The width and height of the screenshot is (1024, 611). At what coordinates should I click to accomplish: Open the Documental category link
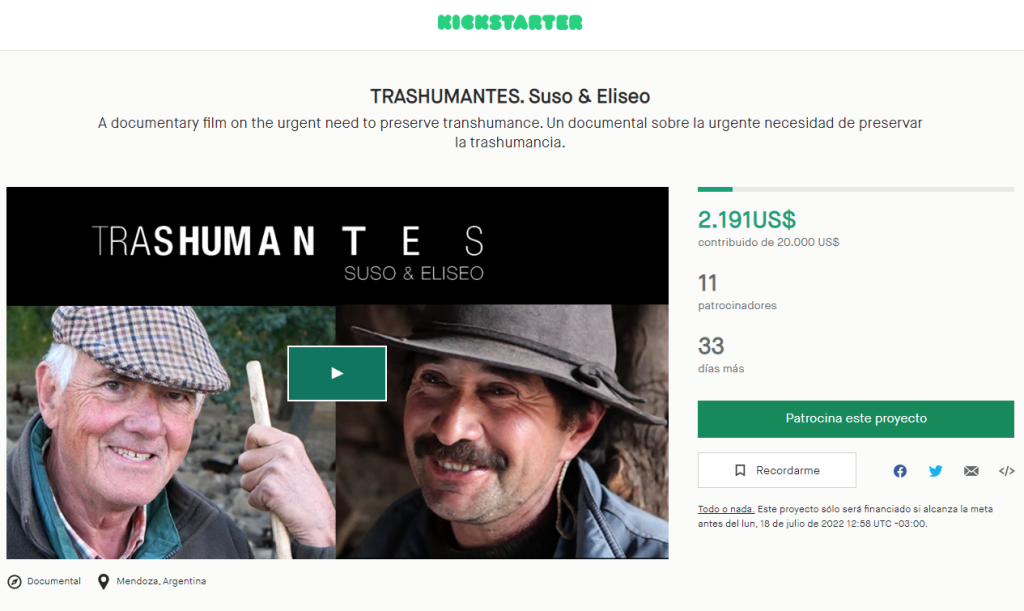(54, 581)
